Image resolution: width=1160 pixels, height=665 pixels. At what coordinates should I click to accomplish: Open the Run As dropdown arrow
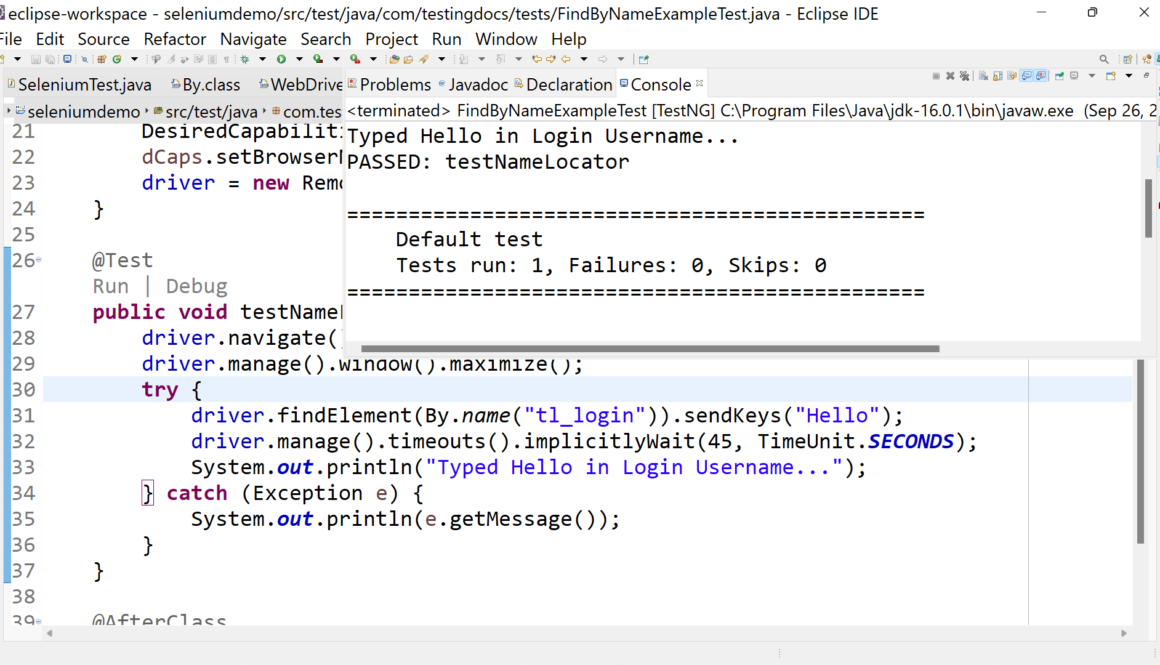click(300, 59)
